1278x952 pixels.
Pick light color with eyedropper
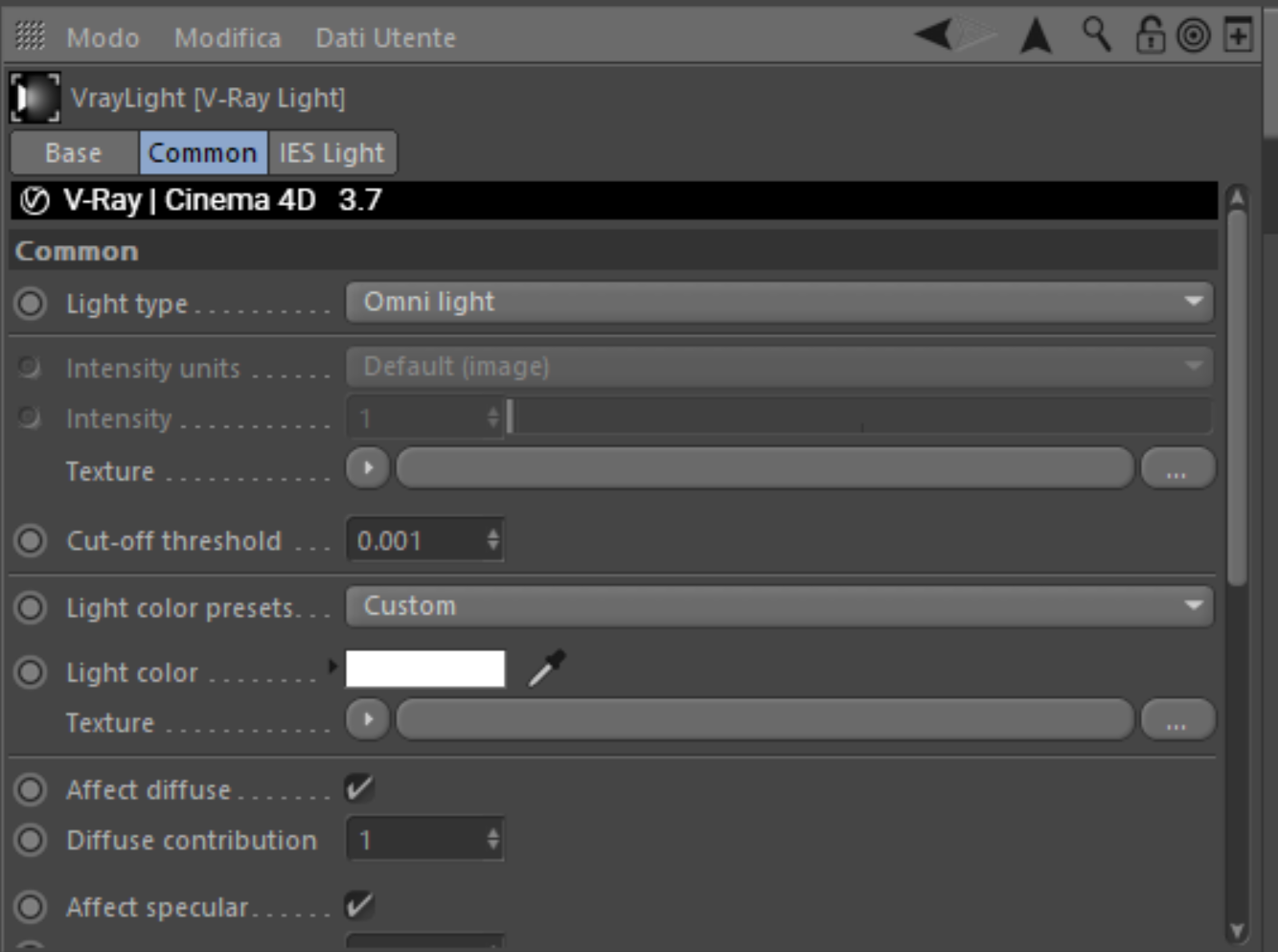coord(547,668)
